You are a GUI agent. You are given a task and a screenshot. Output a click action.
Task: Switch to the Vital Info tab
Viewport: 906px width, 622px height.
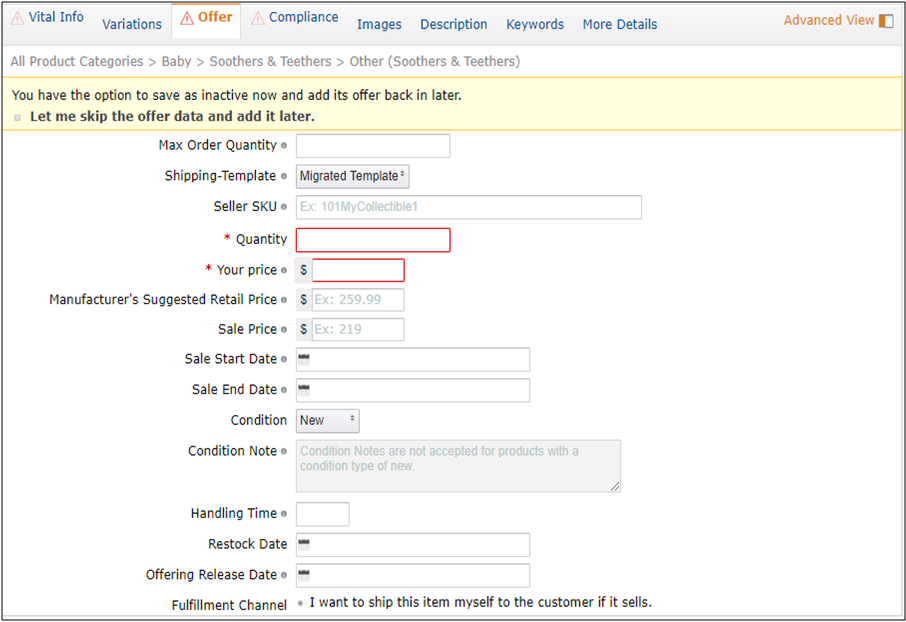click(x=47, y=18)
